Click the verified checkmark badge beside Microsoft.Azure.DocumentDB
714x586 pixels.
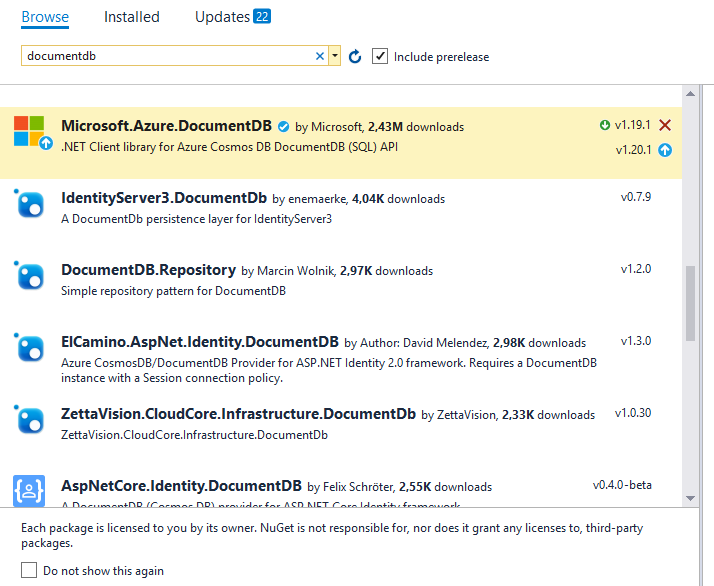coord(283,127)
